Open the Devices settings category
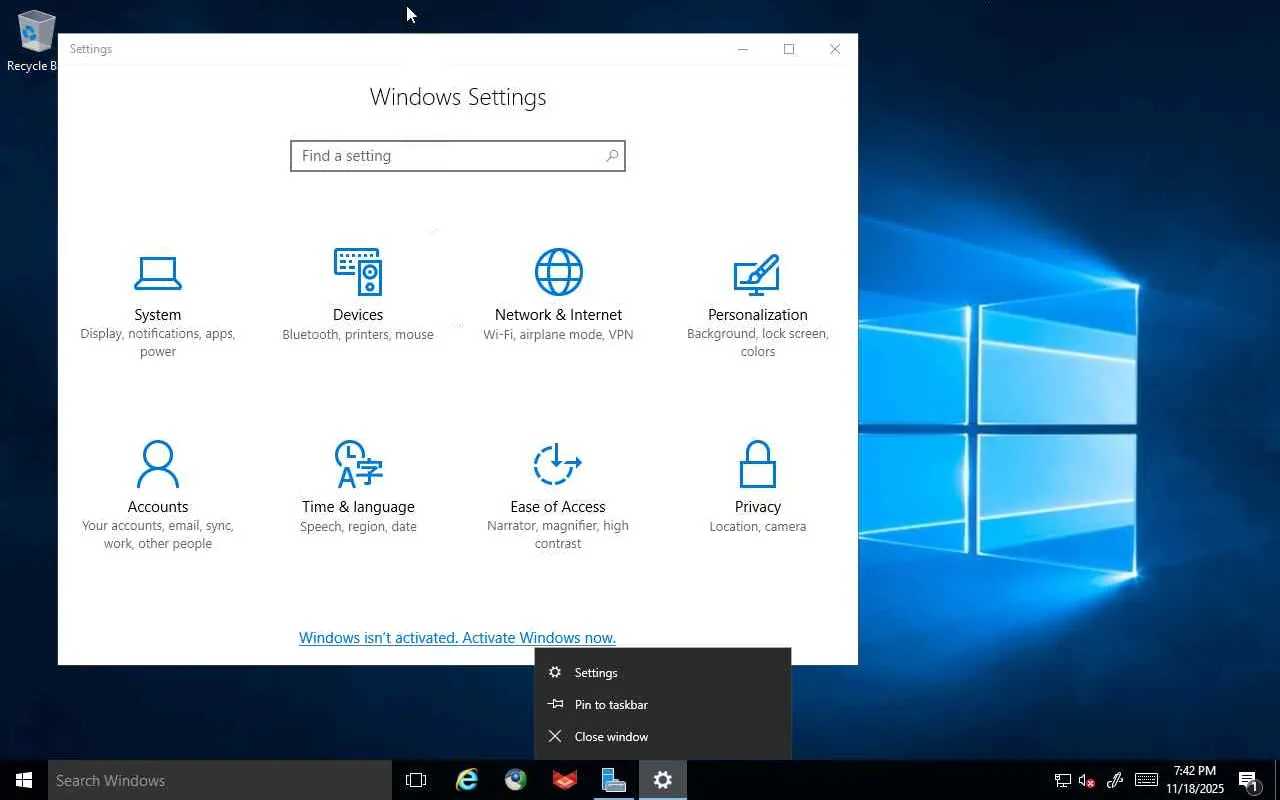 (358, 296)
